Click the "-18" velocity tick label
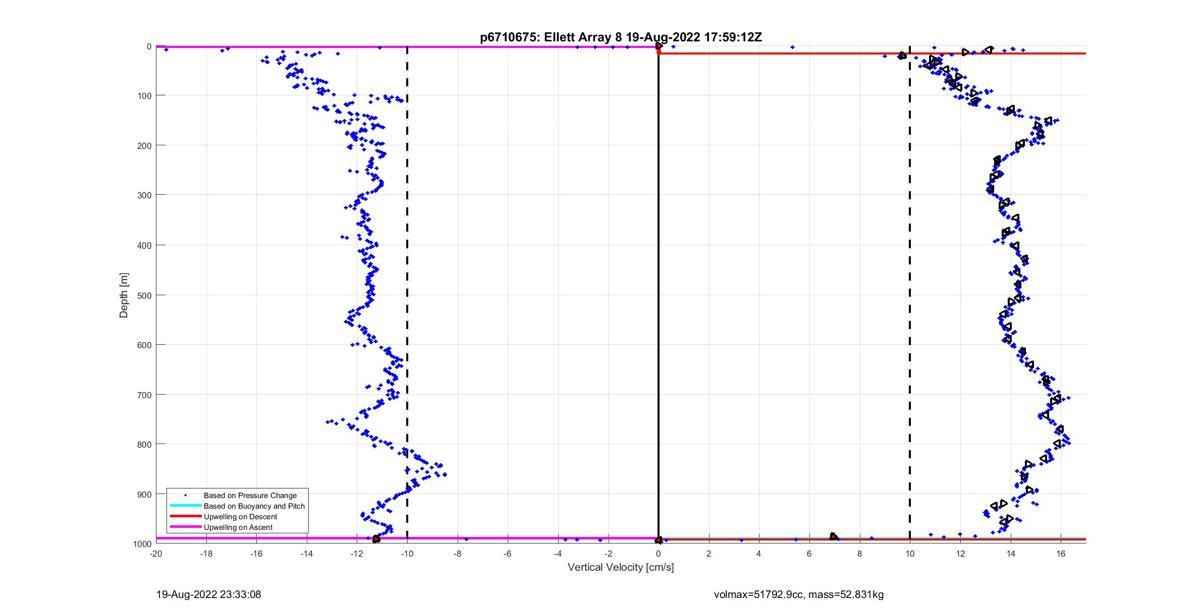Image resolution: width=1200 pixels, height=611 pixels. click(206, 553)
